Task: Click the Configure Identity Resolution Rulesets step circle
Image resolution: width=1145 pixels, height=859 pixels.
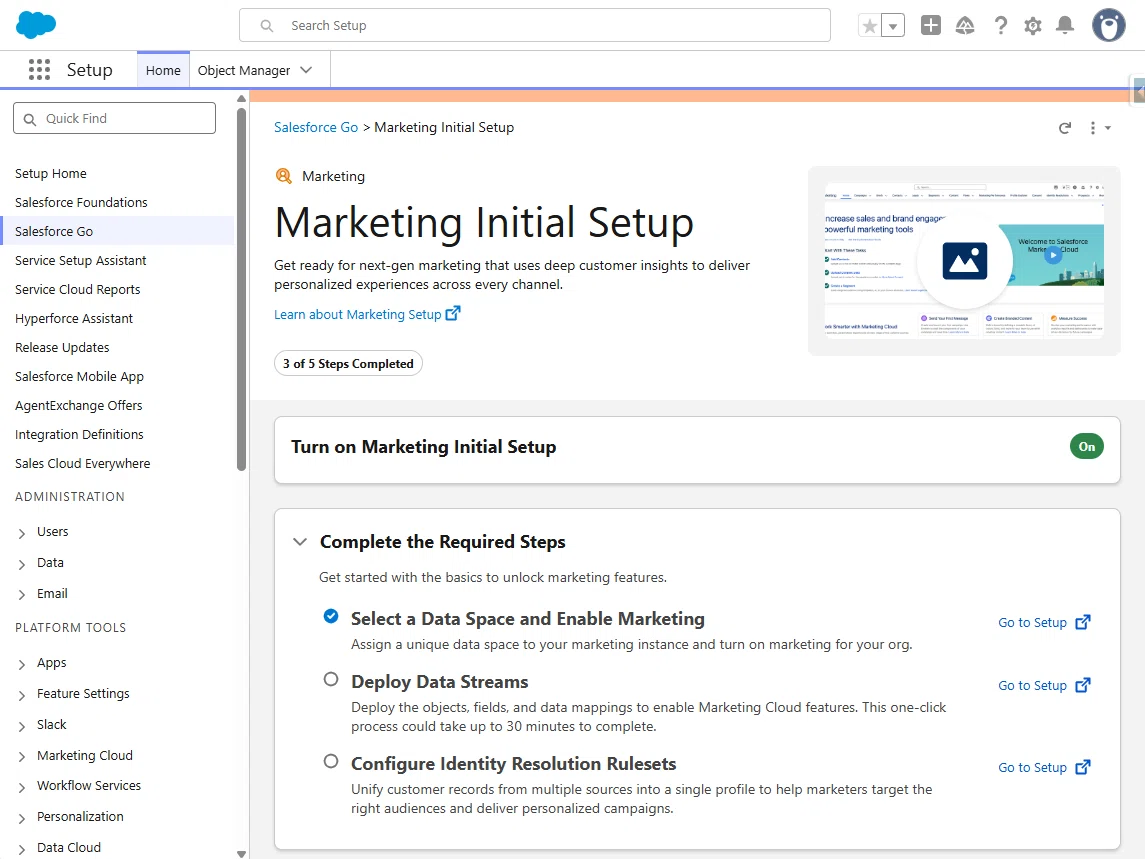Action: 331,761
